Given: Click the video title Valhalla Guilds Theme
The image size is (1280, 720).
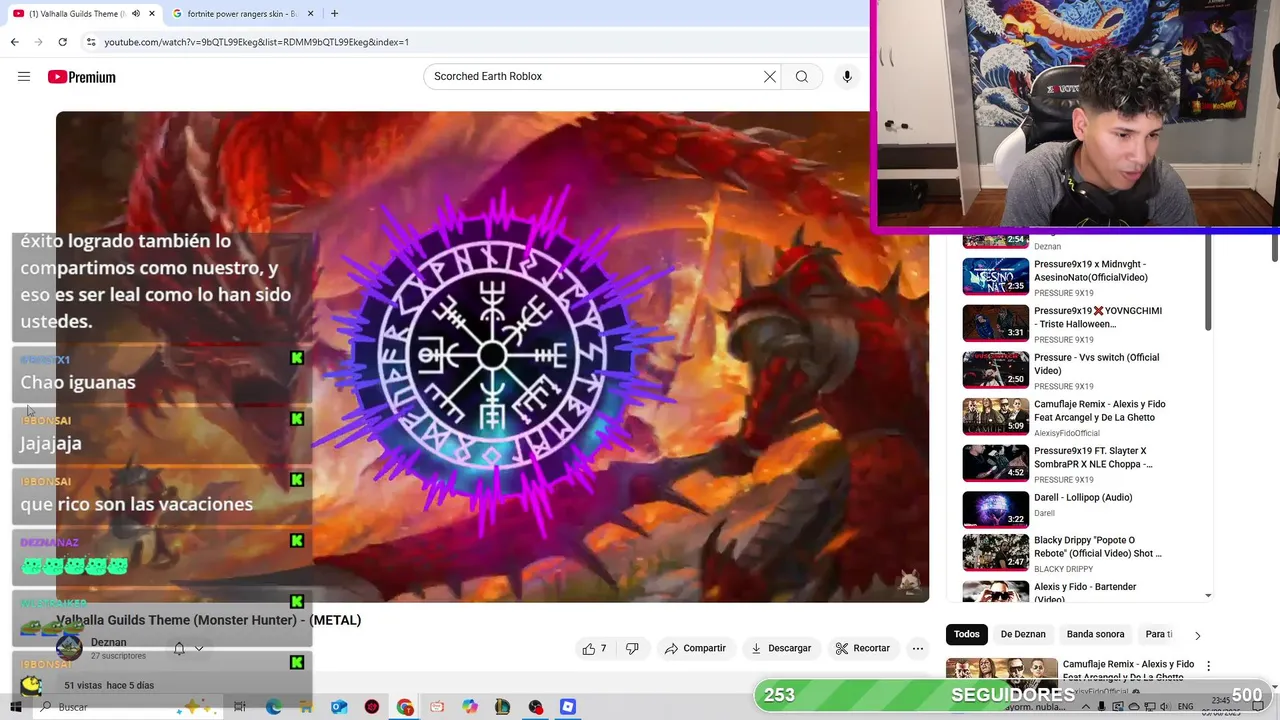Looking at the screenshot, I should (x=208, y=620).
